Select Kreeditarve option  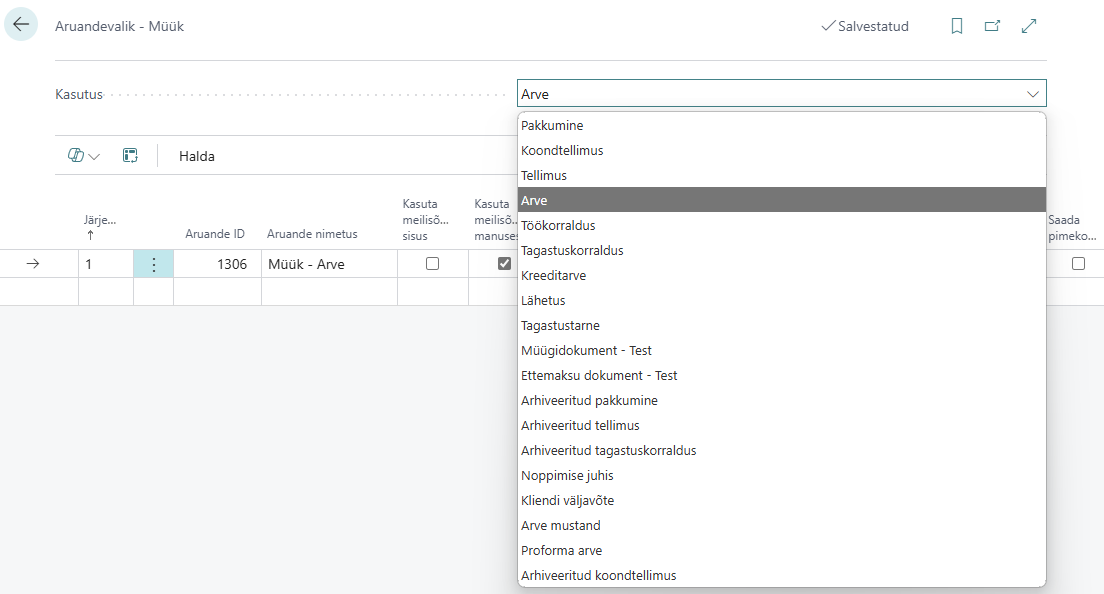(x=782, y=275)
